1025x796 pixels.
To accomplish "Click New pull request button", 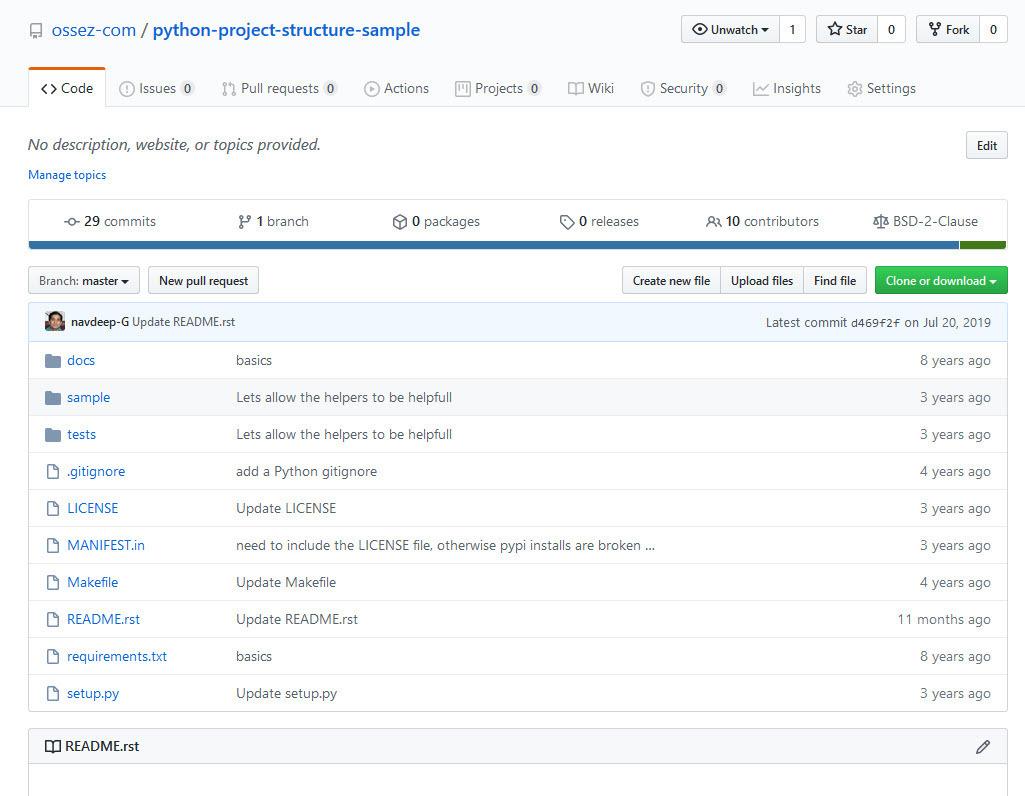I will click(203, 280).
